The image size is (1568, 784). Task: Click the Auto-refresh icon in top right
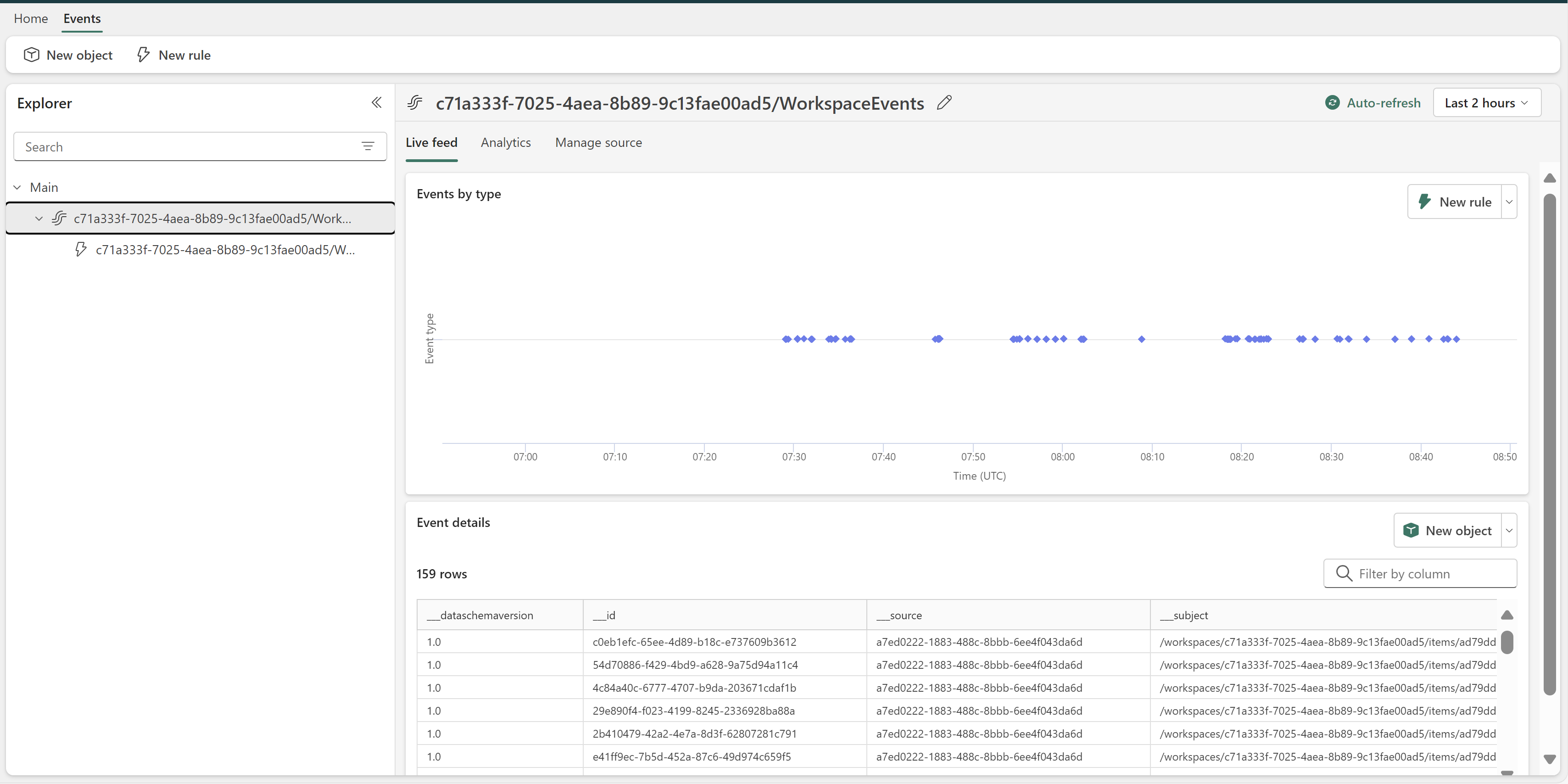1333,102
